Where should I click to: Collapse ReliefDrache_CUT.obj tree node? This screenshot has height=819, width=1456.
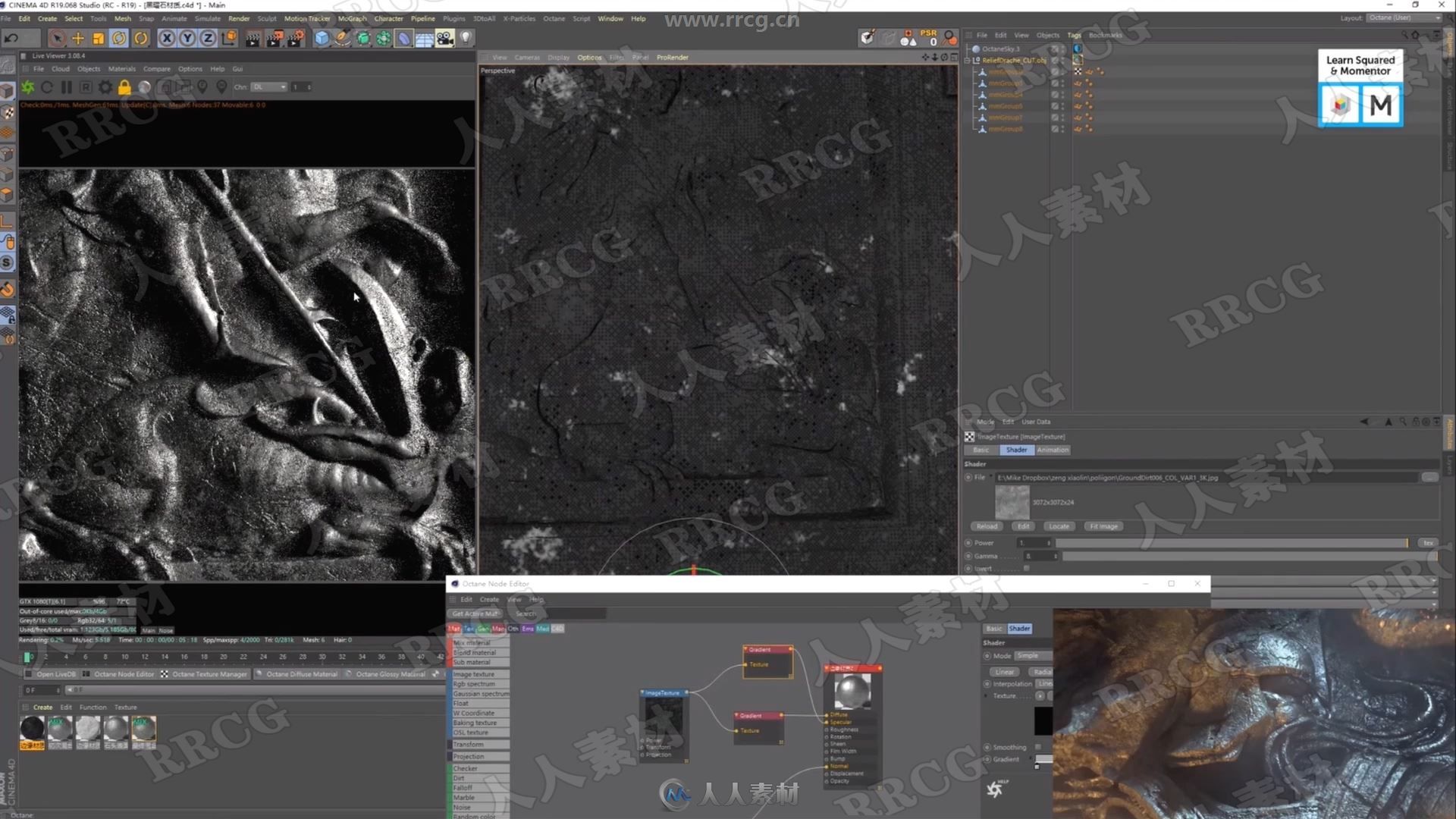pyautogui.click(x=968, y=61)
